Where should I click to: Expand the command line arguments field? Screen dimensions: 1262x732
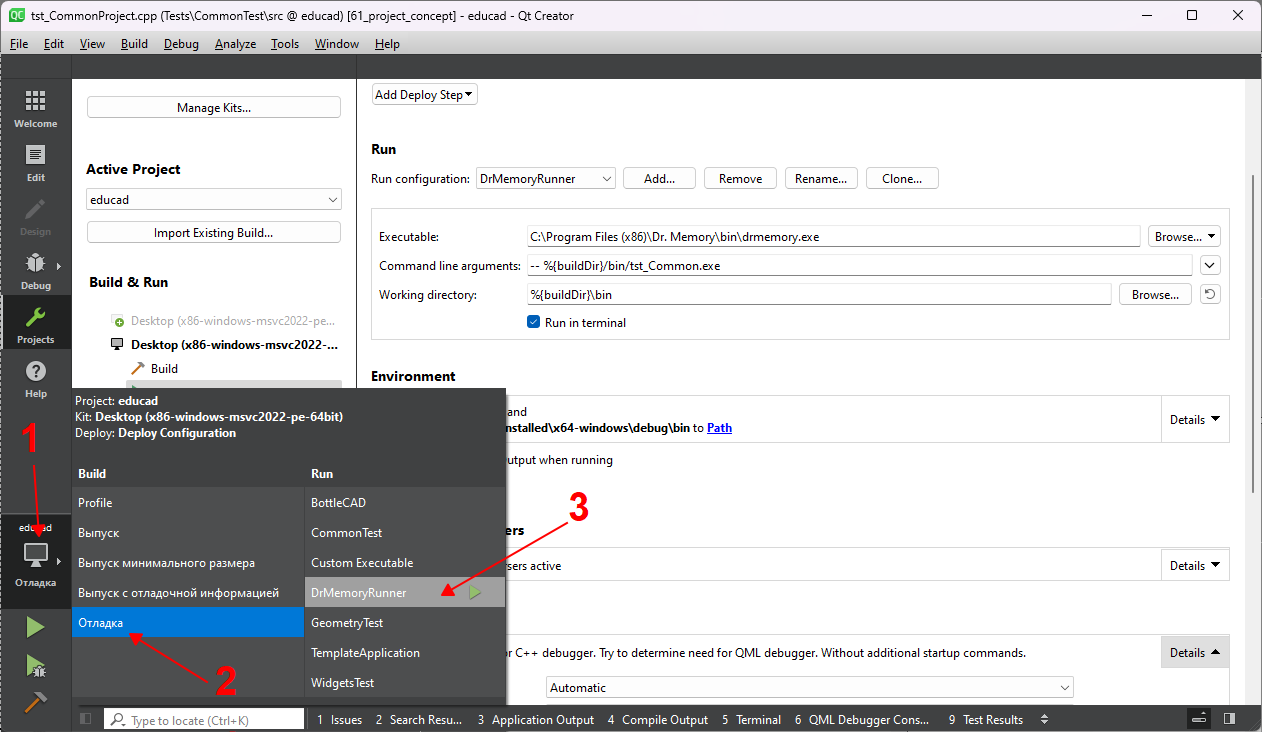[x=1210, y=266]
